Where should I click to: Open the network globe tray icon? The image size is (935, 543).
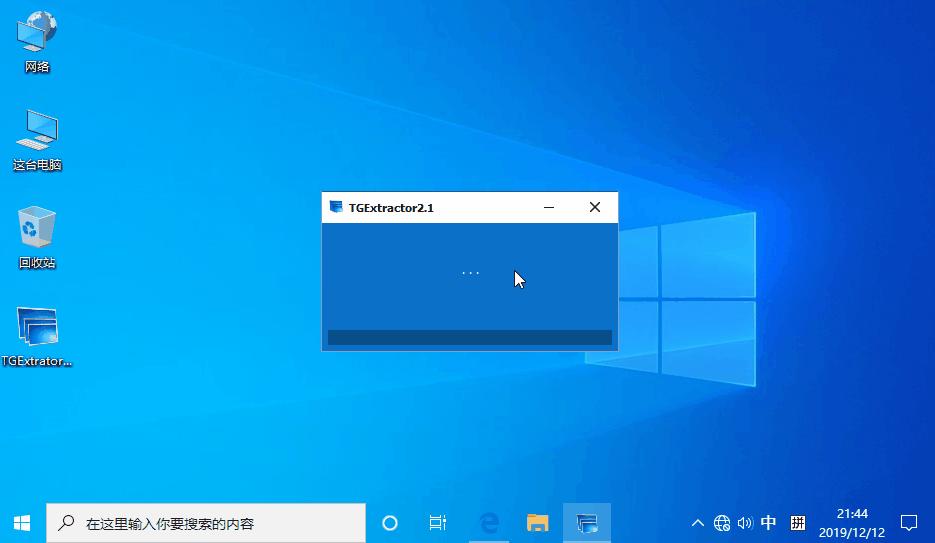[x=722, y=523]
